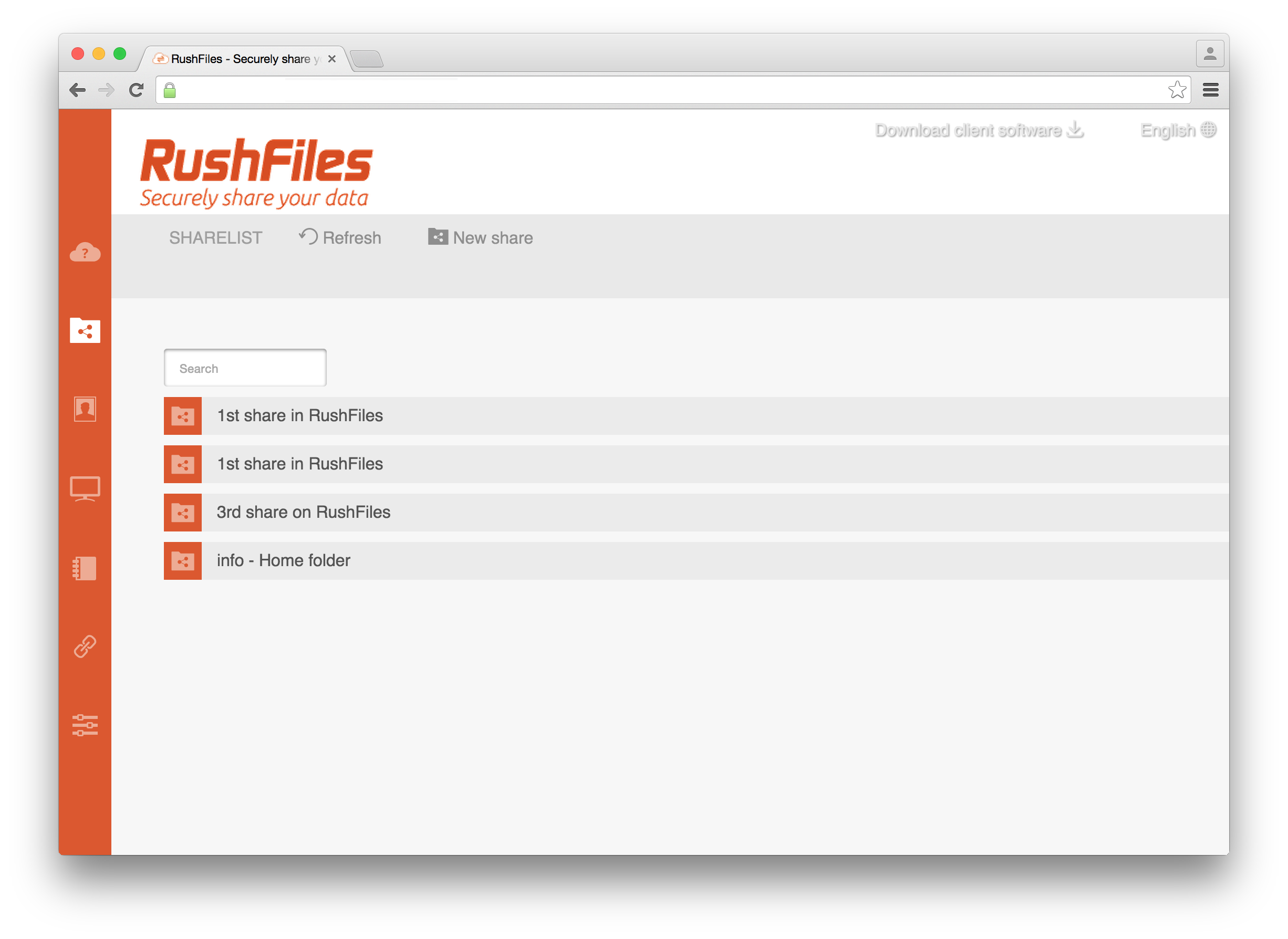This screenshot has width=1288, height=939.
Task: Open the Chrome hamburger menu
Action: pos(1211,90)
